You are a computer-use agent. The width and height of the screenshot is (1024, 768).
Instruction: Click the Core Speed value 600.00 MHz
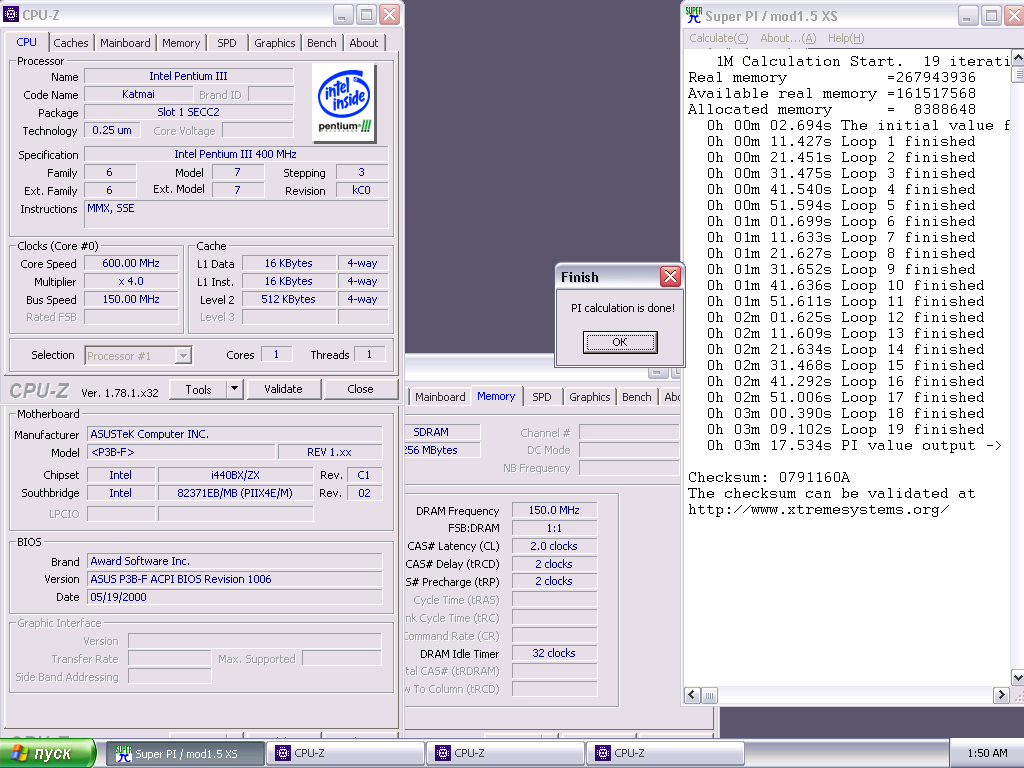click(x=131, y=263)
